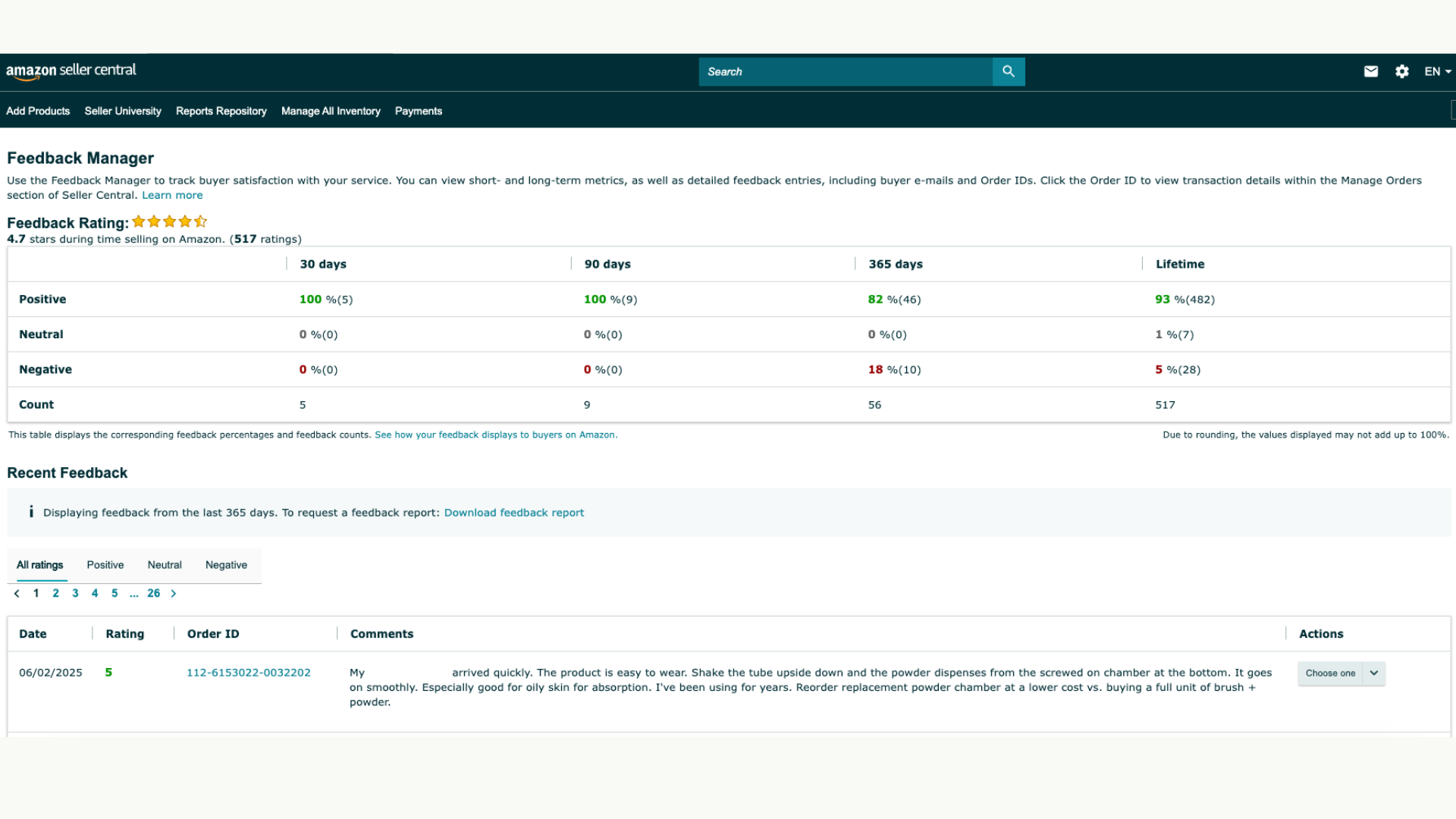Click the Choose one dropdown arrow

click(x=1374, y=673)
